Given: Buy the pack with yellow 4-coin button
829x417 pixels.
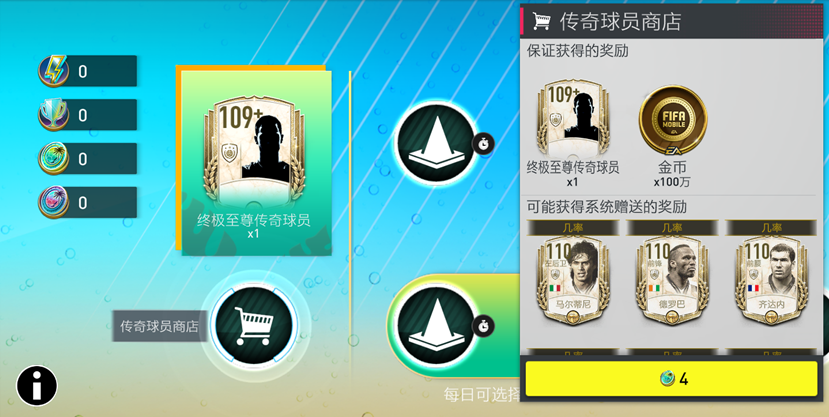Looking at the screenshot, I should (x=671, y=378).
